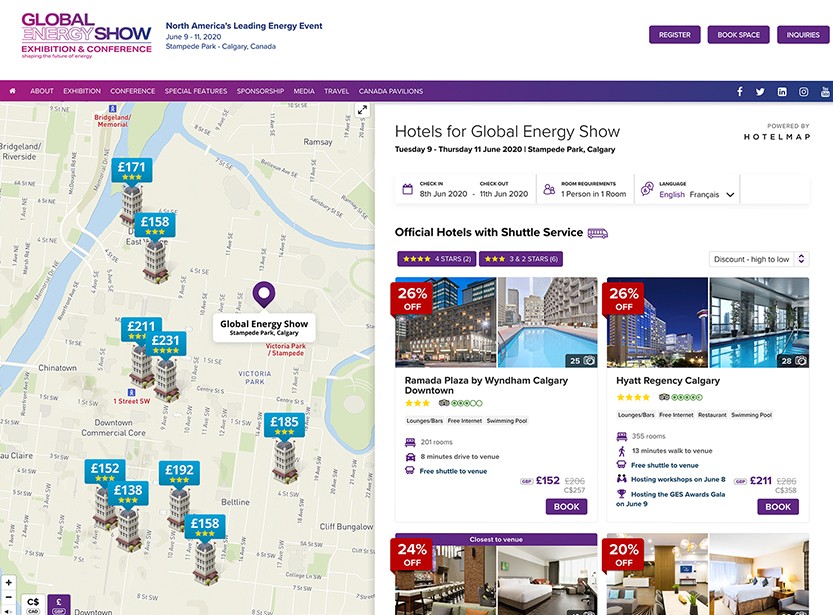
Task: Click the BOOK SPACE button
Action: pyautogui.click(x=738, y=35)
